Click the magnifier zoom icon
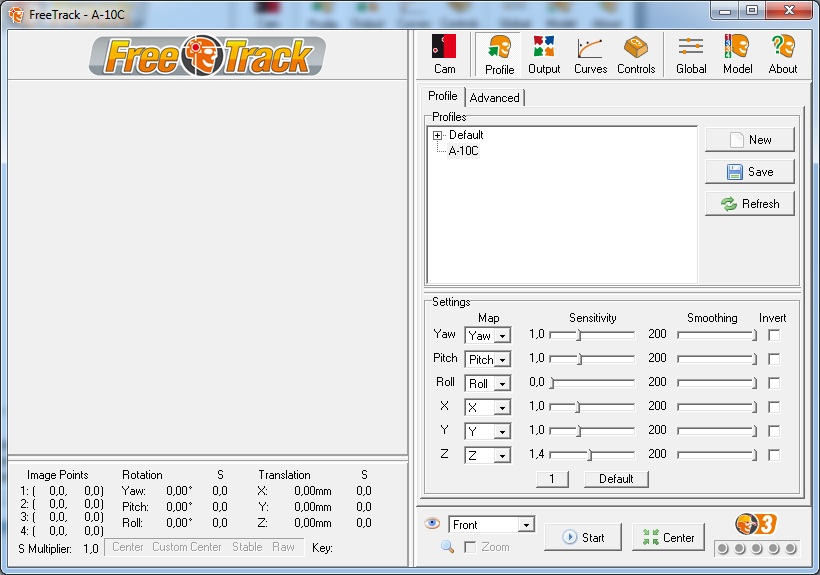The height and width of the screenshot is (575, 820). (447, 547)
